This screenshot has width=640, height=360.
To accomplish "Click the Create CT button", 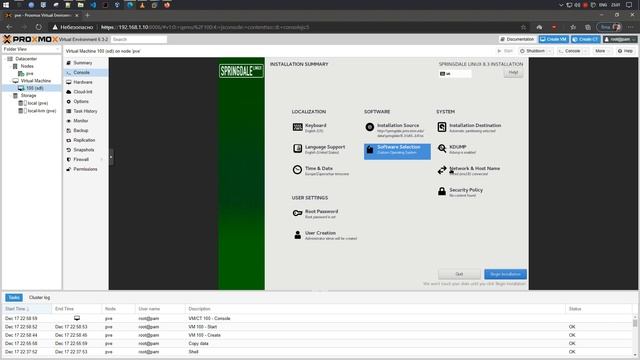I will [x=586, y=39].
